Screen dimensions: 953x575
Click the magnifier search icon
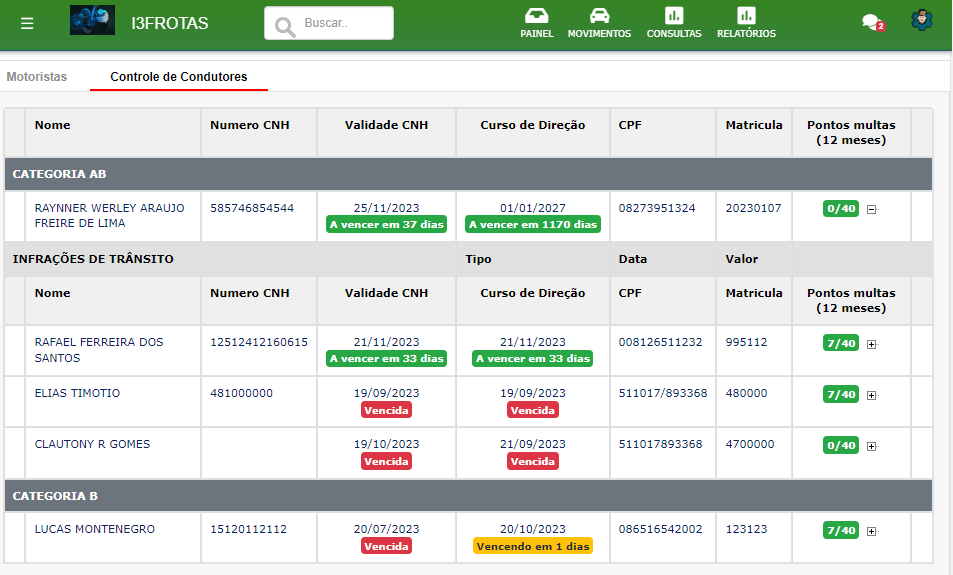tap(284, 26)
